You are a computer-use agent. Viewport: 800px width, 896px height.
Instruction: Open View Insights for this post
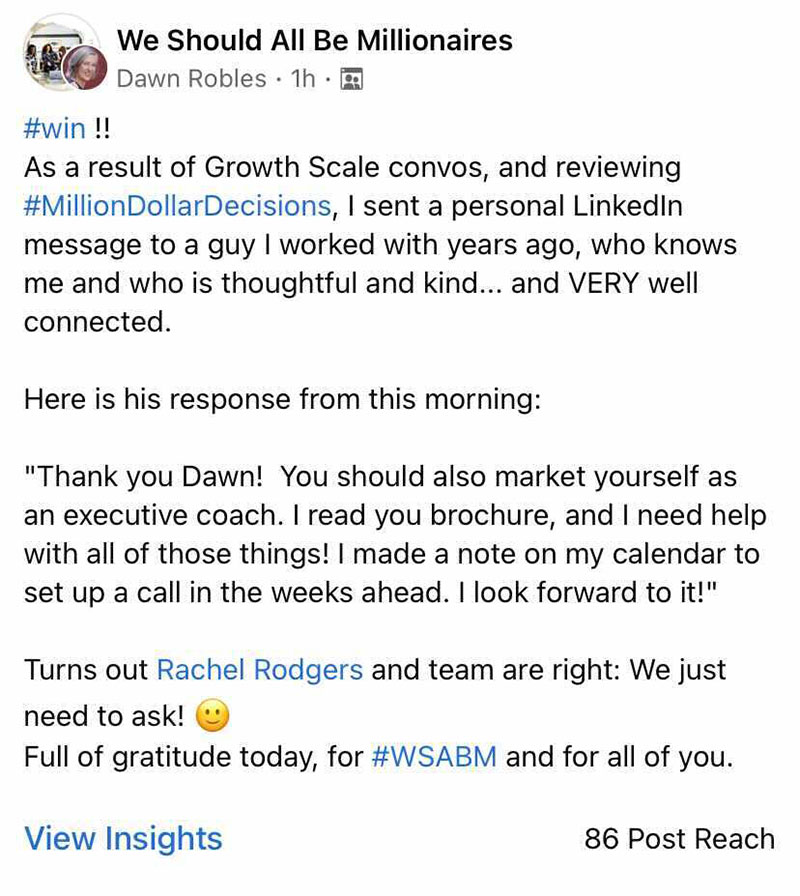pos(123,838)
